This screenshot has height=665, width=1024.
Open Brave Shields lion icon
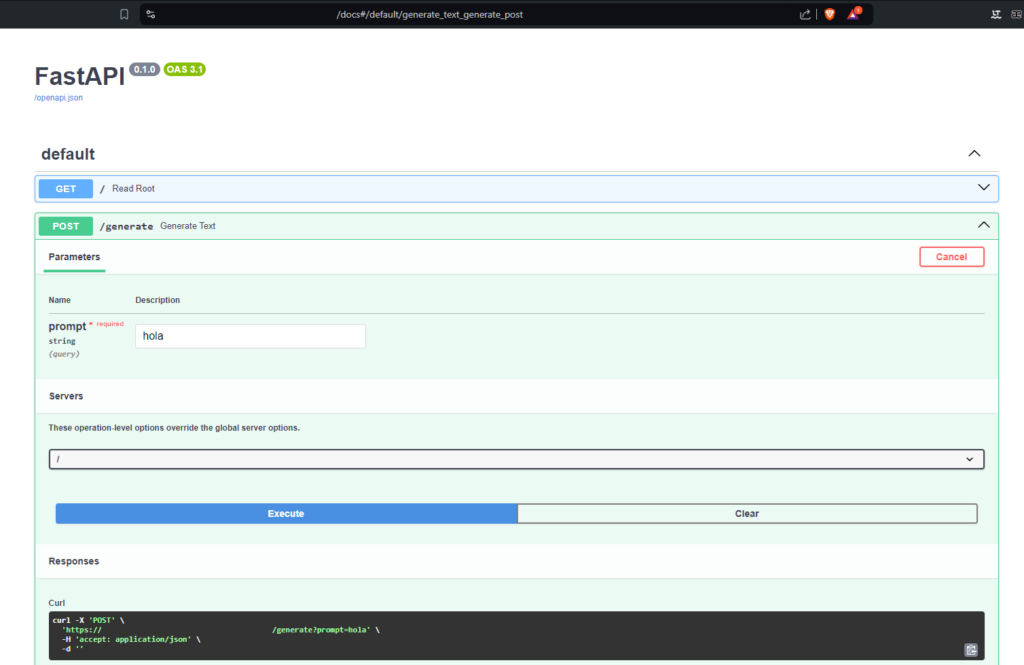point(829,14)
